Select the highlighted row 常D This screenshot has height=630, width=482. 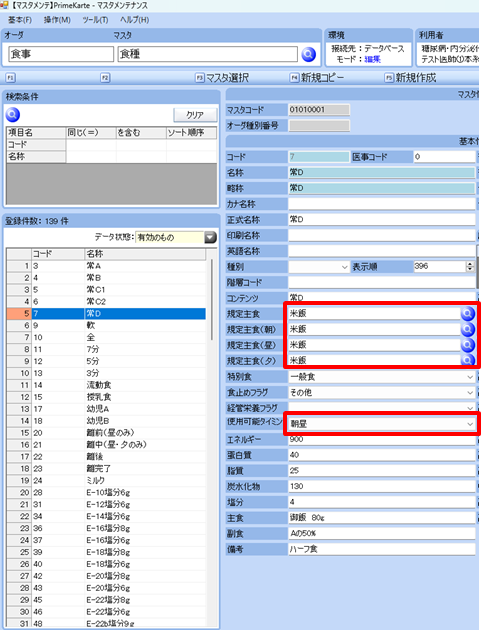point(106,314)
